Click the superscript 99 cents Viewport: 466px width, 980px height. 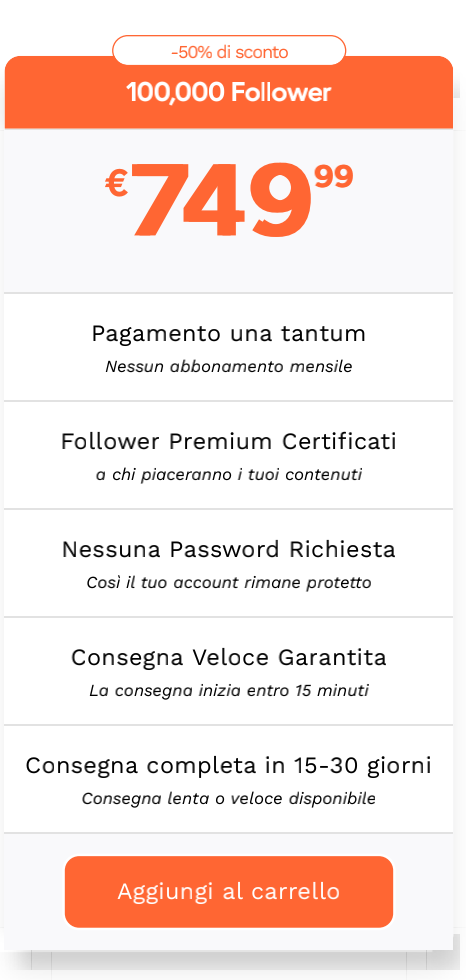tap(334, 177)
